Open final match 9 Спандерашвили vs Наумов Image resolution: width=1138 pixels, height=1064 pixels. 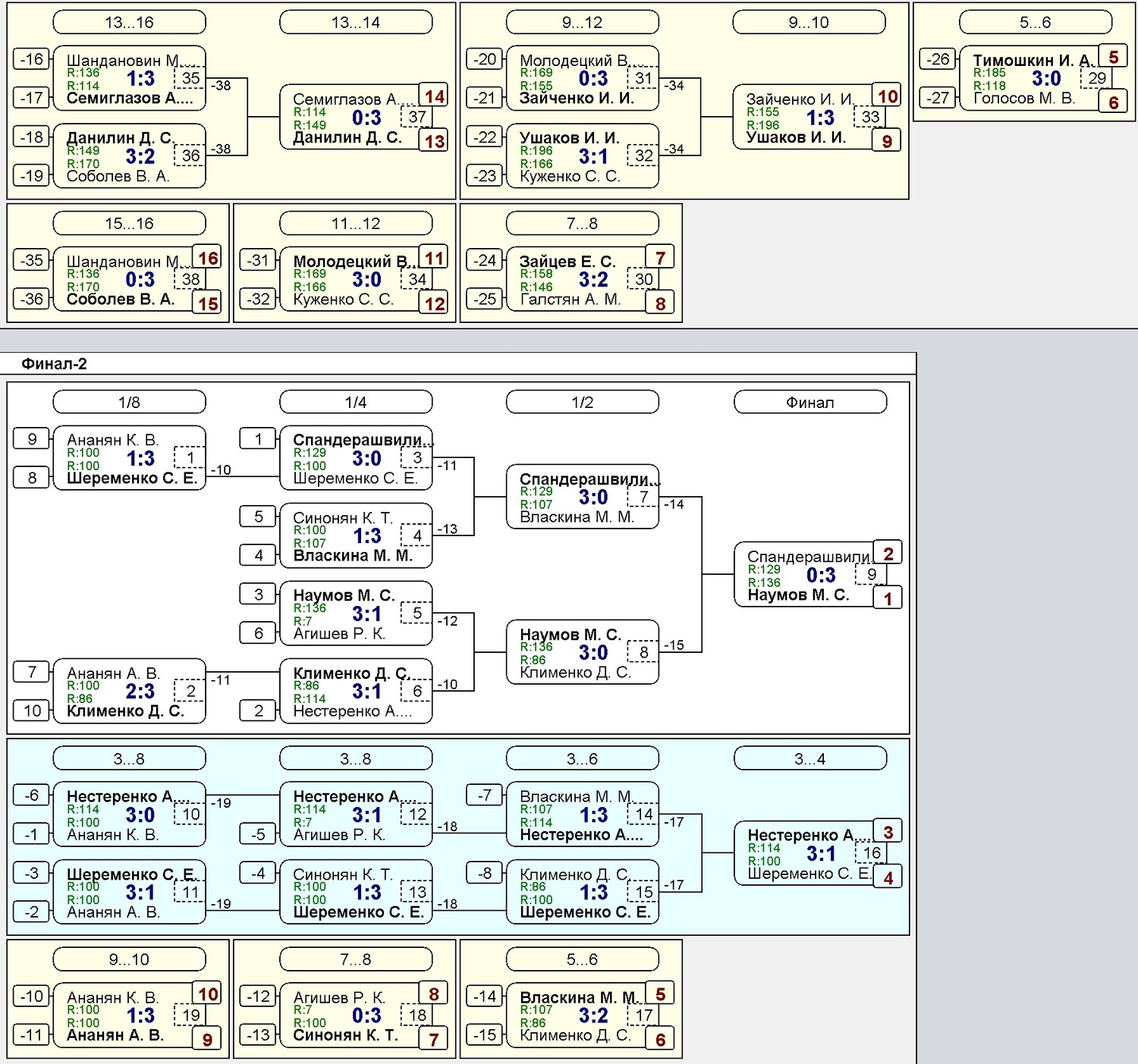(810, 575)
